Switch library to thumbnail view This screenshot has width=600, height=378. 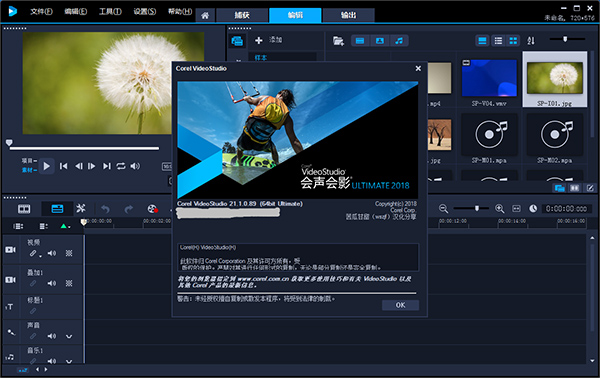[x=513, y=41]
